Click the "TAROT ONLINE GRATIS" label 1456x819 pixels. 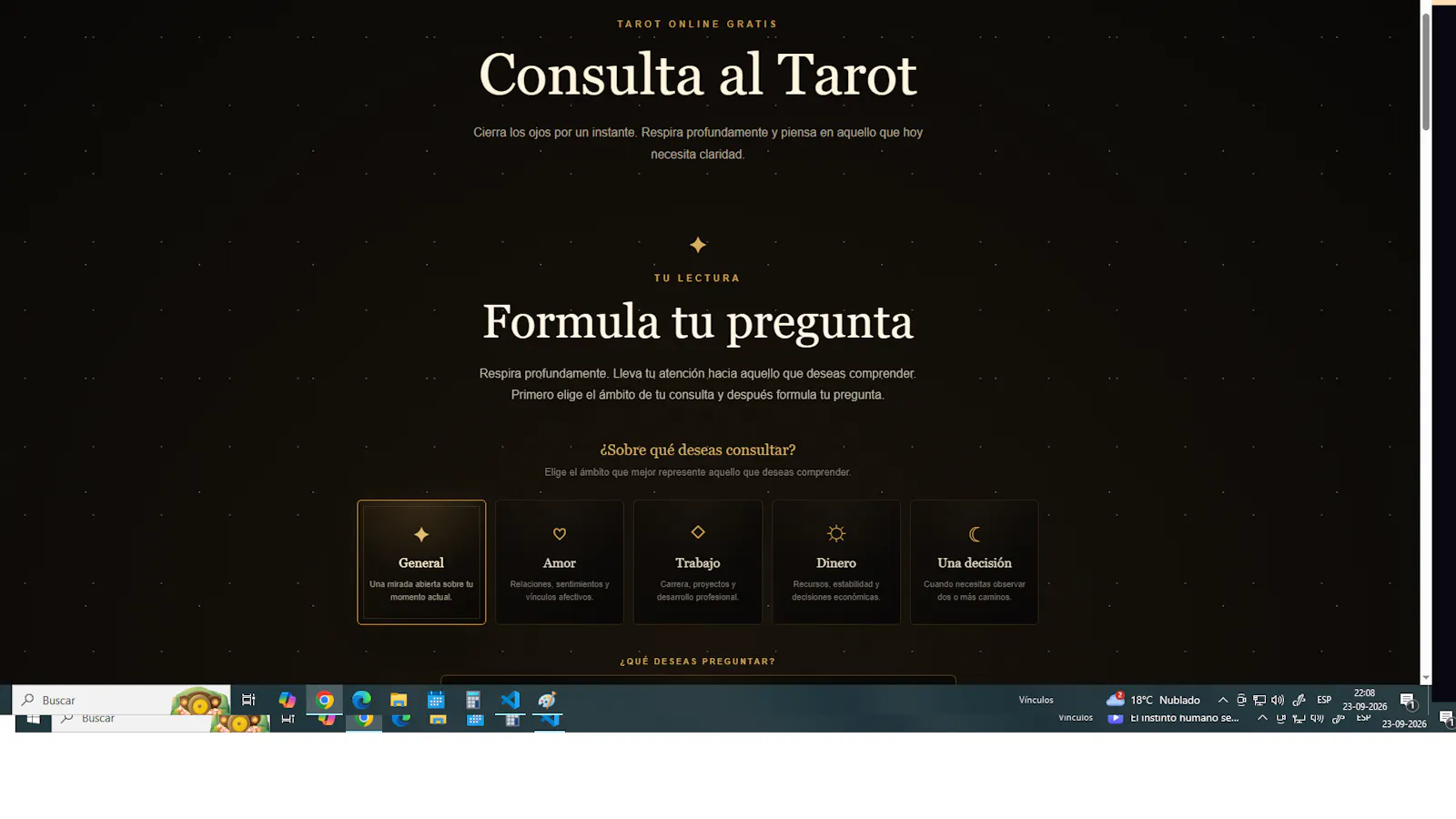(698, 25)
